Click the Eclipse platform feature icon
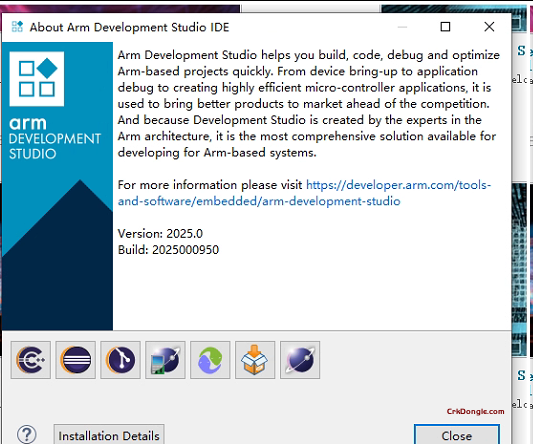This screenshot has height=444, width=533. pyautogui.click(x=75, y=360)
